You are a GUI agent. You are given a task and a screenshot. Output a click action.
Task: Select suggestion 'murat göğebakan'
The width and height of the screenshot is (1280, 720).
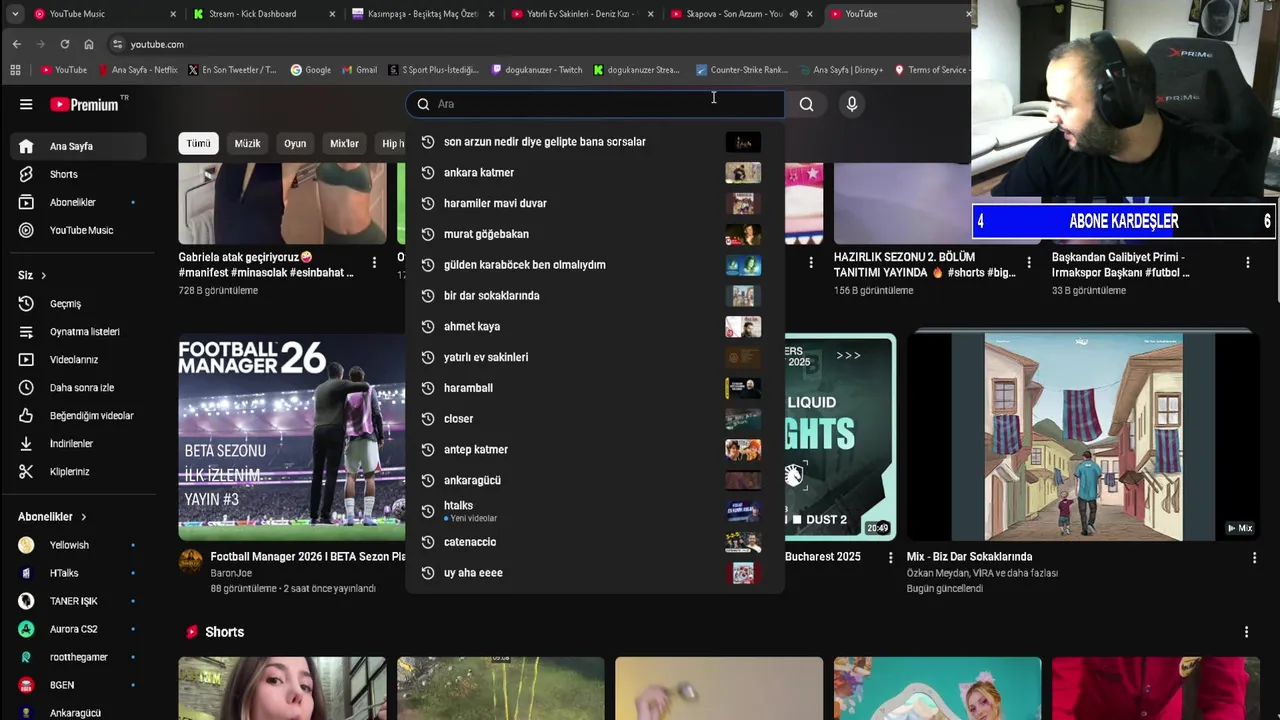pyautogui.click(x=595, y=234)
